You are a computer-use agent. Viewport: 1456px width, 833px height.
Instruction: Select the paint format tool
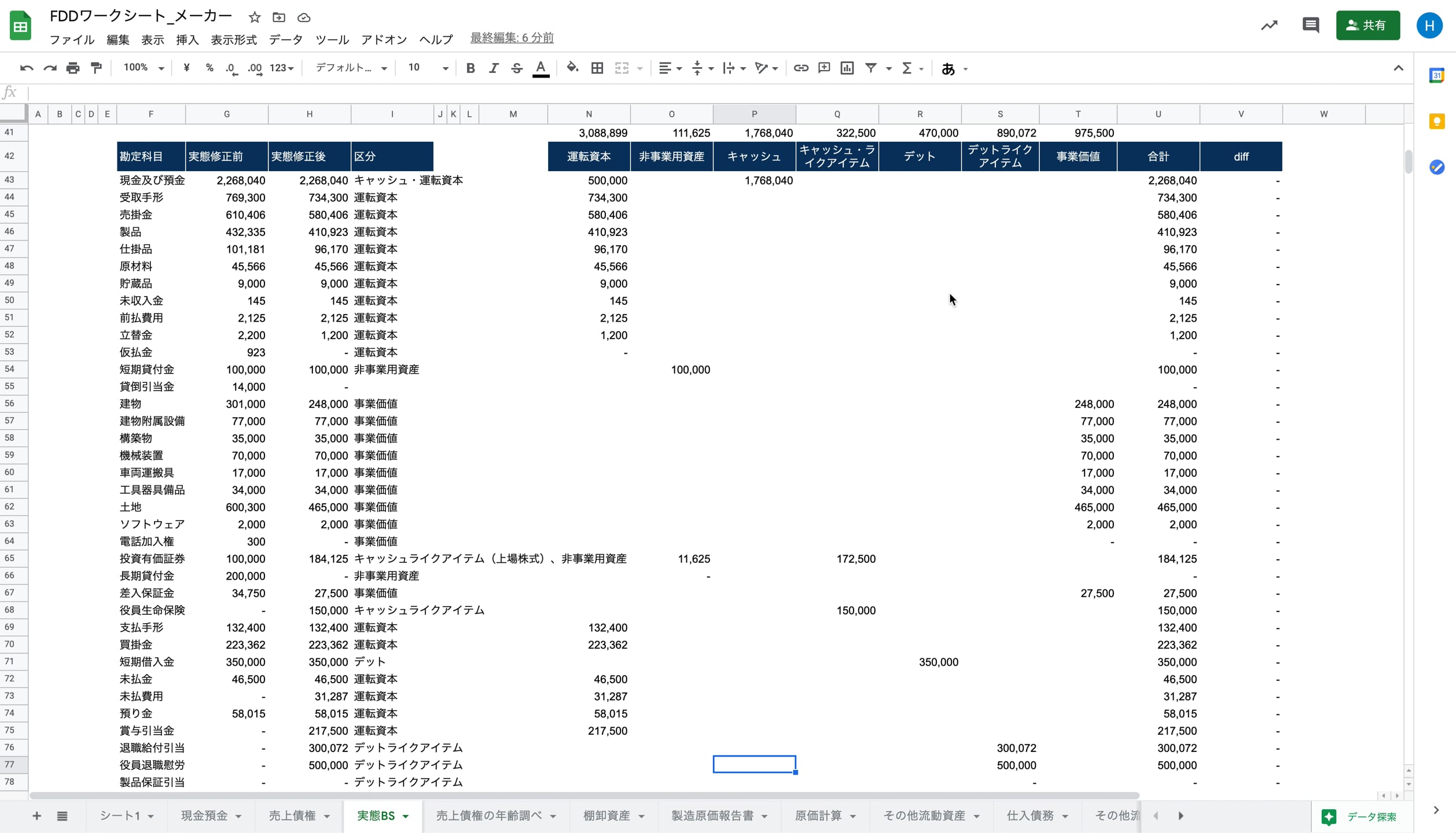pyautogui.click(x=96, y=68)
